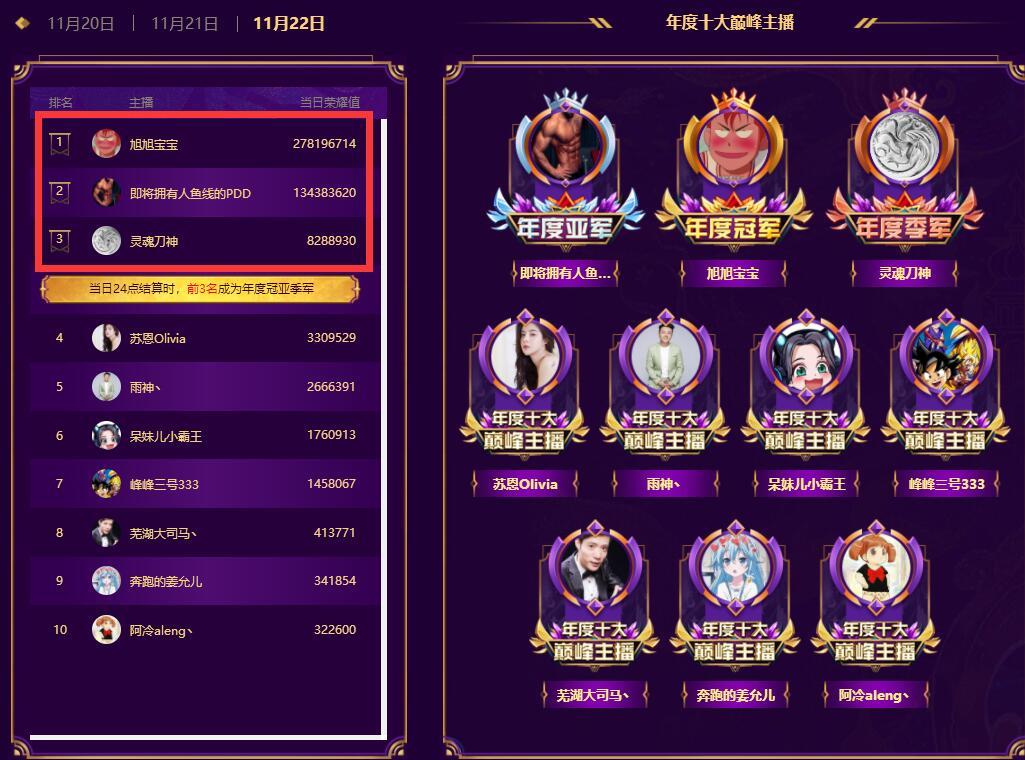Click the rank 2 badge icon
The image size is (1025, 760).
(x=59, y=192)
